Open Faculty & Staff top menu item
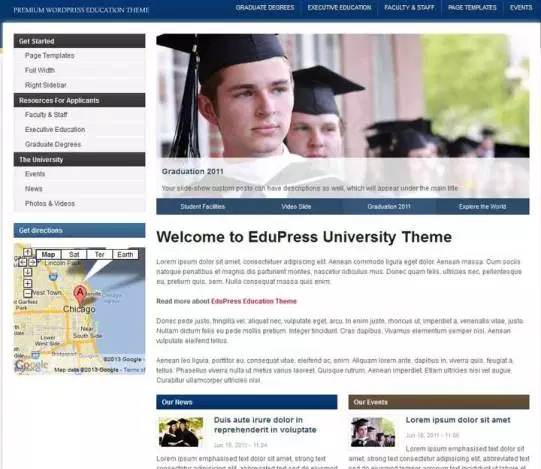This screenshot has width=541, height=469. pyautogui.click(x=409, y=8)
